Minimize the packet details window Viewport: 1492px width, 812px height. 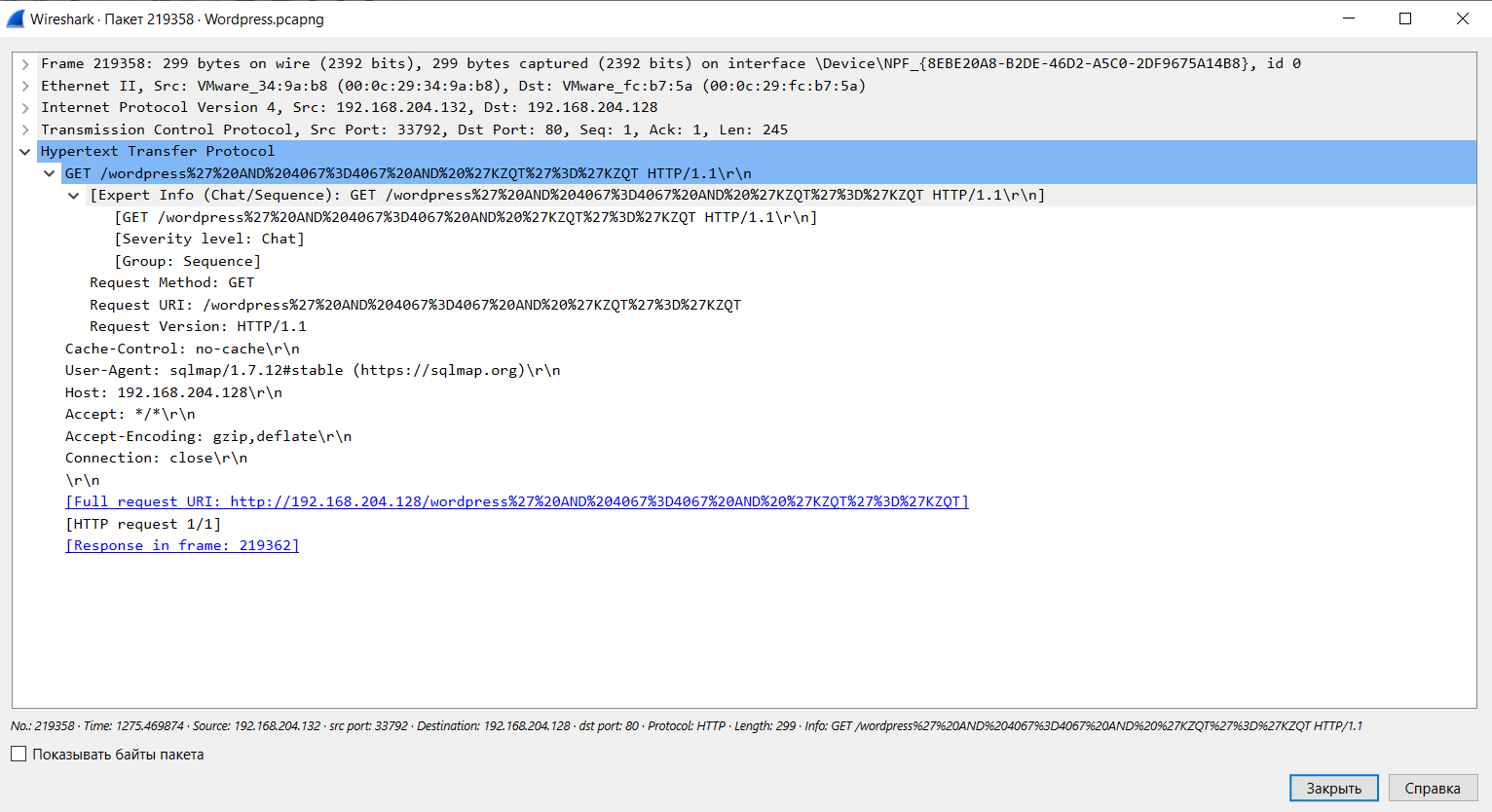(x=1349, y=18)
